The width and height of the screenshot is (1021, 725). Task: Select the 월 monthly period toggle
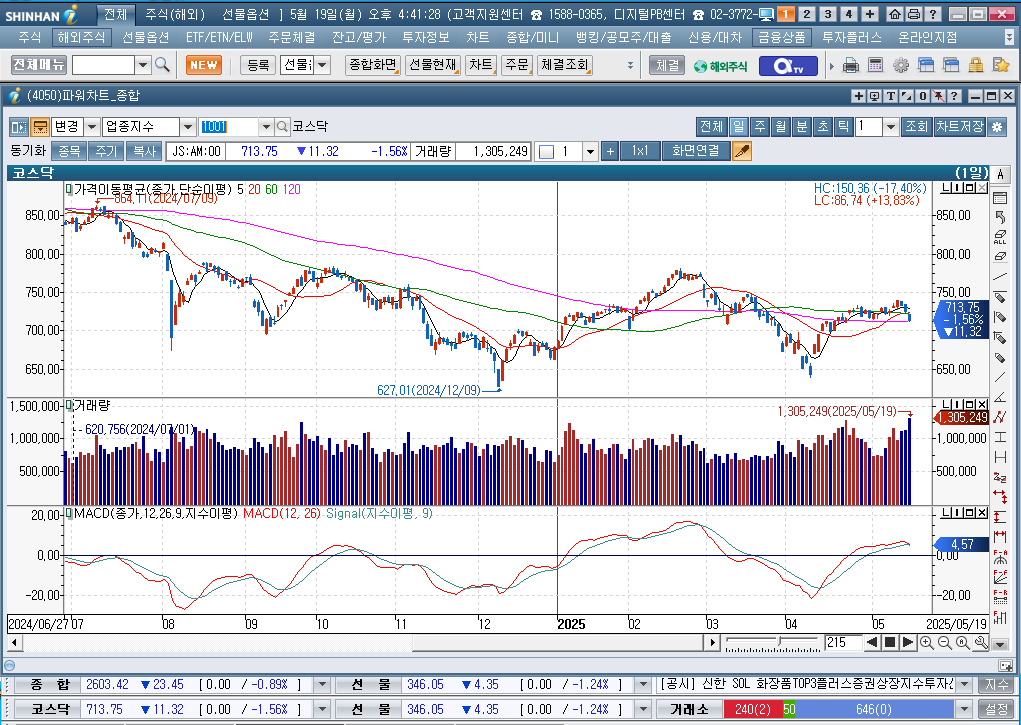tap(780, 126)
